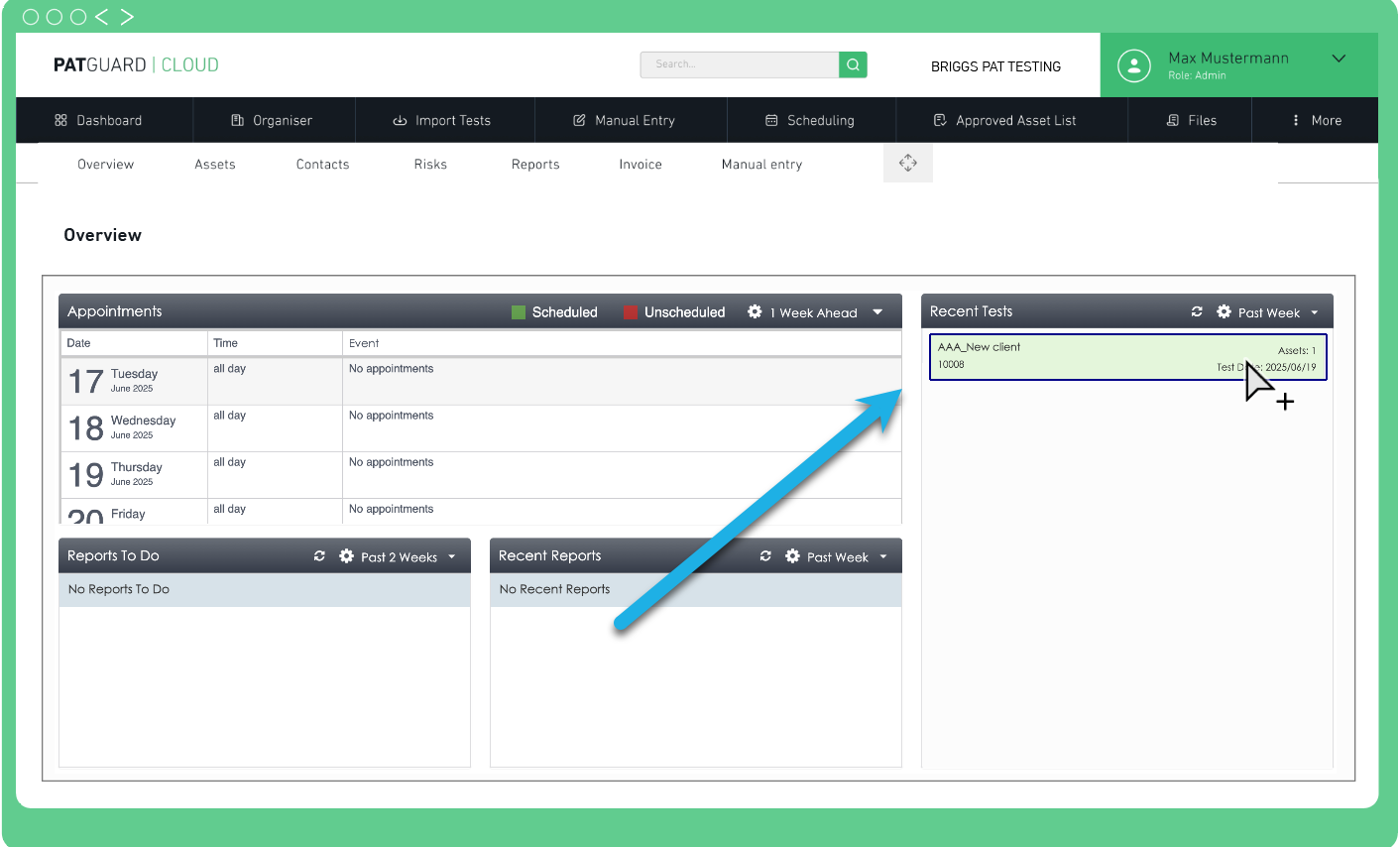Click the red Unscheduled legend swatch
The image size is (1400, 847).
(x=631, y=312)
